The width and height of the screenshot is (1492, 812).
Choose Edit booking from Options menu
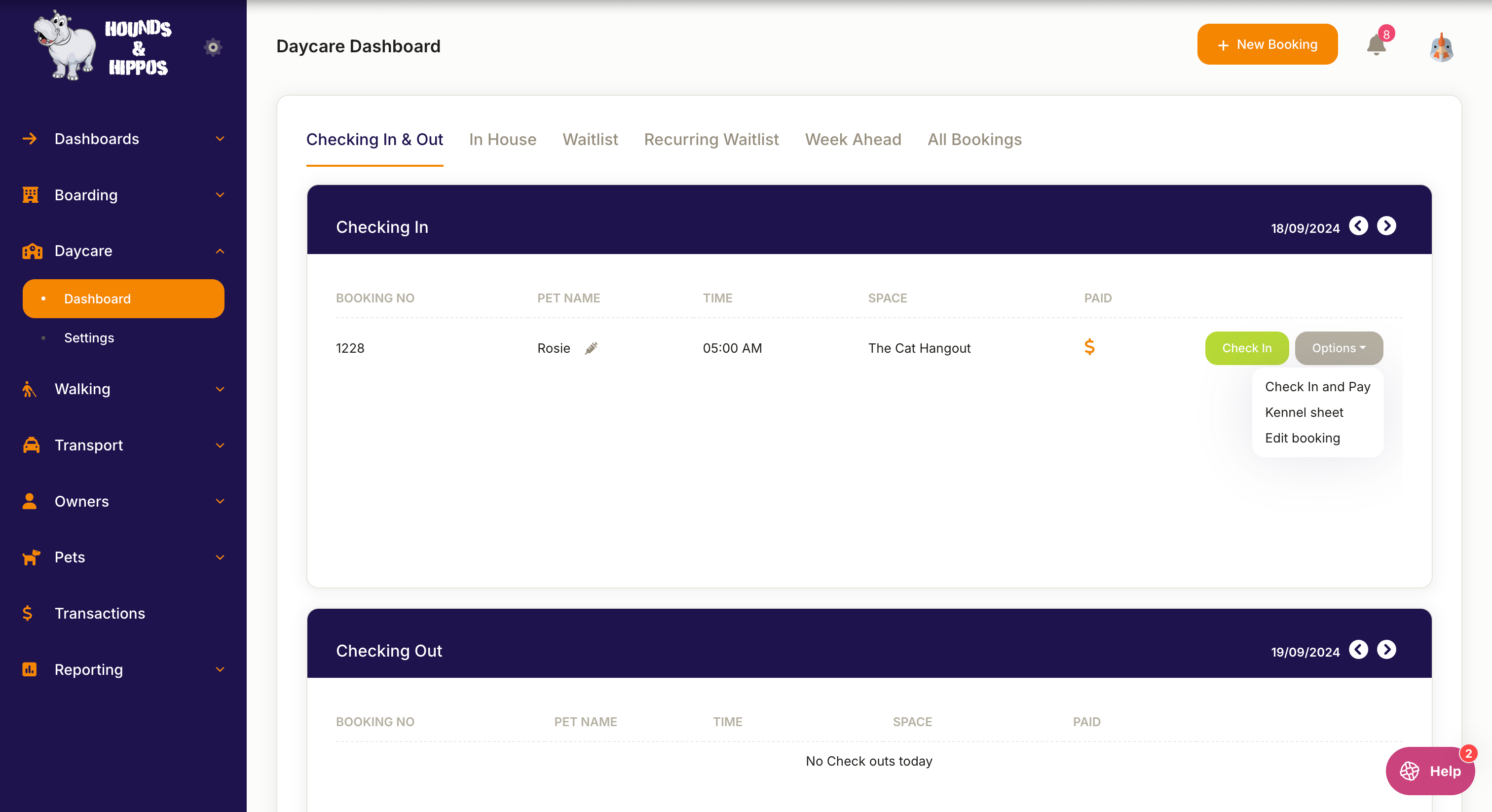[1303, 439]
